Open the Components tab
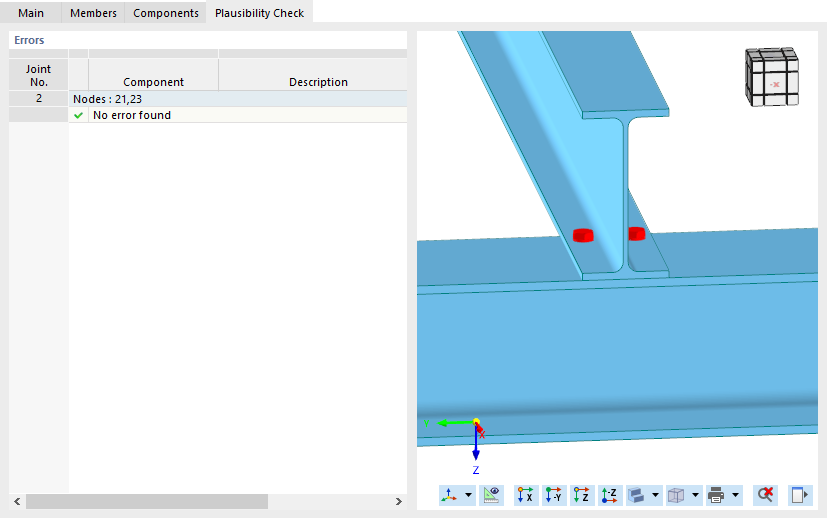The width and height of the screenshot is (827, 518). tap(166, 13)
